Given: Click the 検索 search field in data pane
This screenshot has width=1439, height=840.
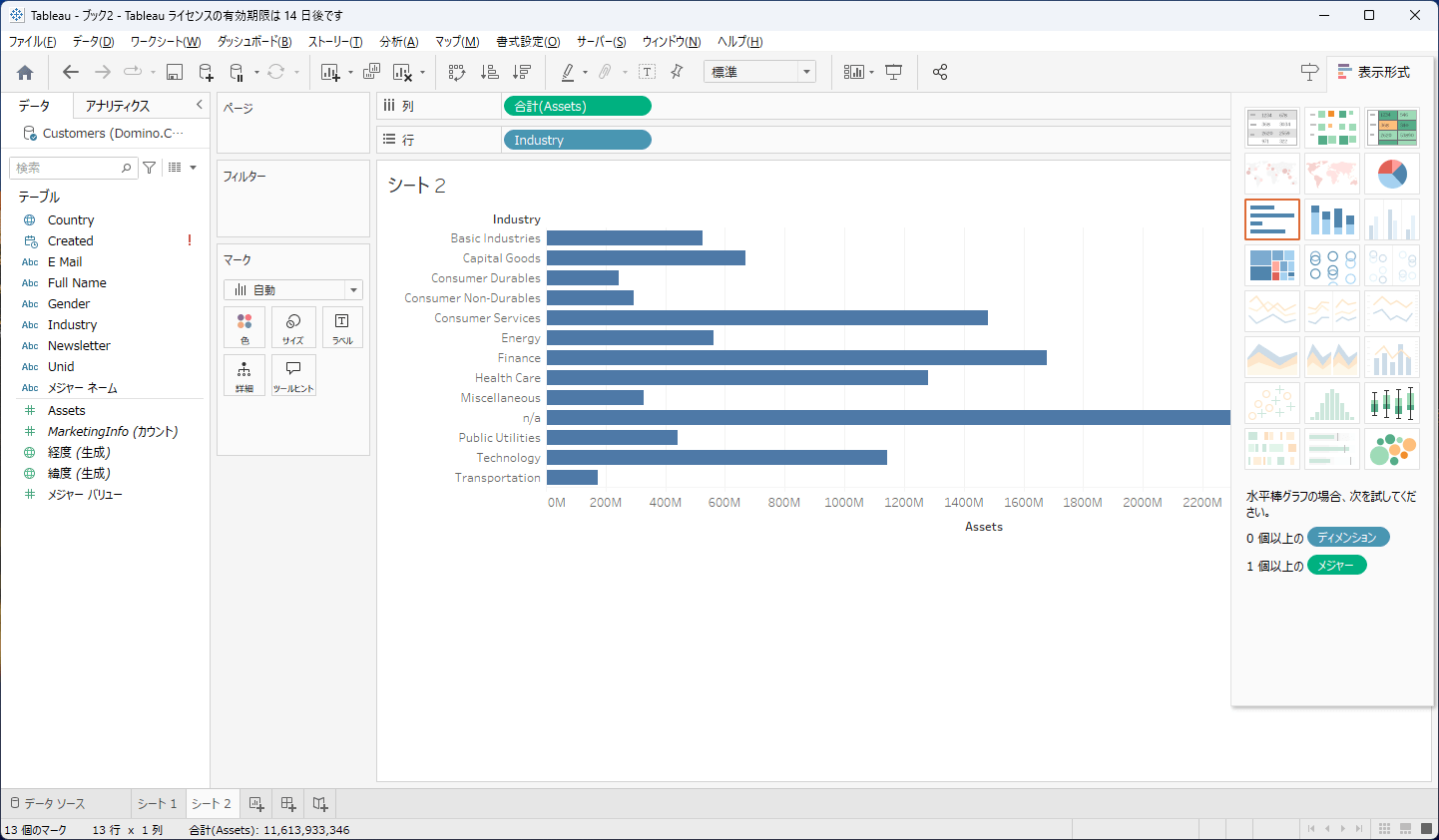Looking at the screenshot, I should 72,168.
